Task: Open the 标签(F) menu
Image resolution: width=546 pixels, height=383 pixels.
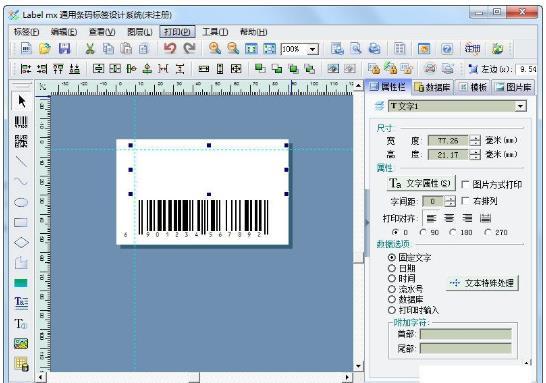Action: (x=26, y=32)
